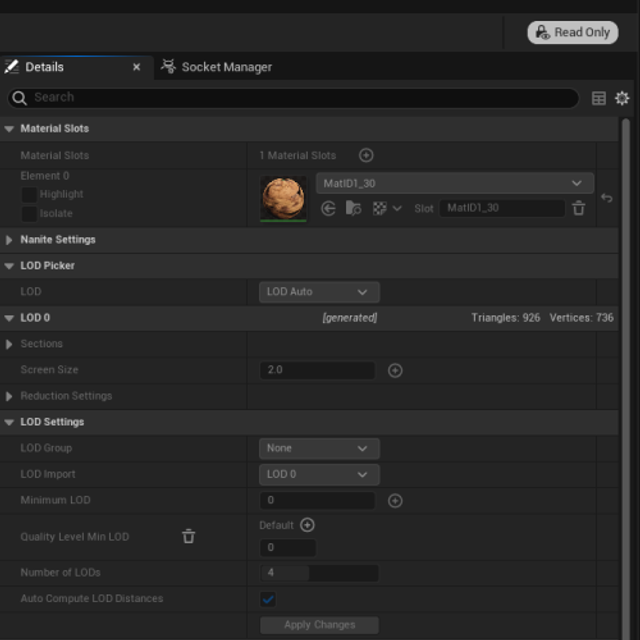
Task: Click the Slot name field MatID1_30
Action: pyautogui.click(x=502, y=208)
